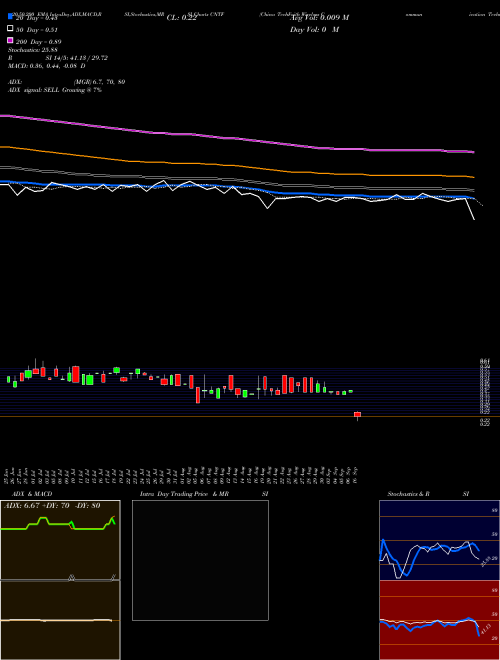The width and height of the screenshot is (500, 660).
Task: Click the magenta 200-day moving average line
Action: (x=236, y=137)
